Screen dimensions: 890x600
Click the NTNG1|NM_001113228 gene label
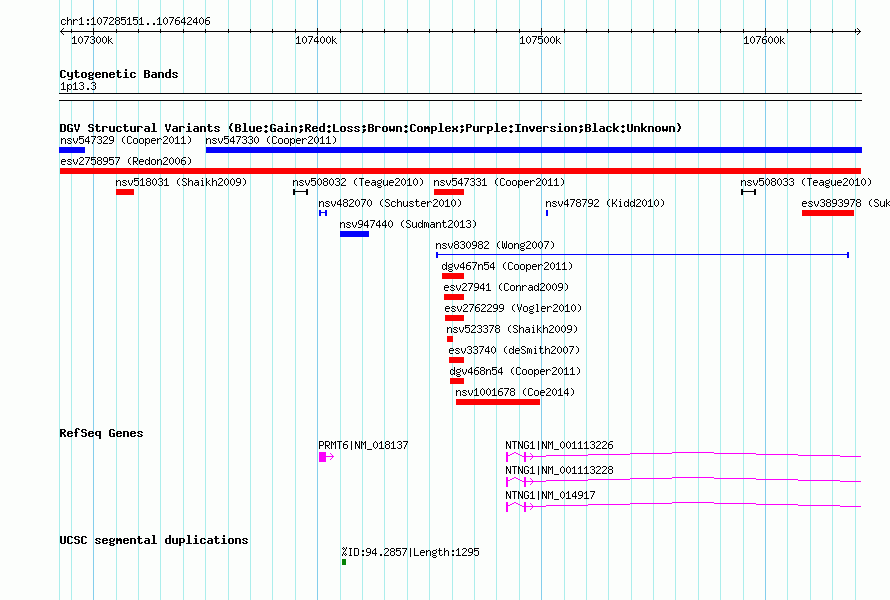coord(559,471)
